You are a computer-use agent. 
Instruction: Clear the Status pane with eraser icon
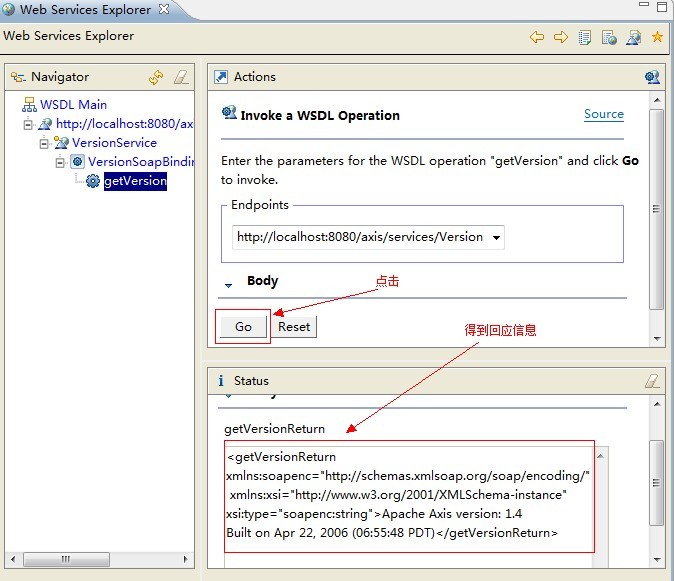[x=652, y=381]
